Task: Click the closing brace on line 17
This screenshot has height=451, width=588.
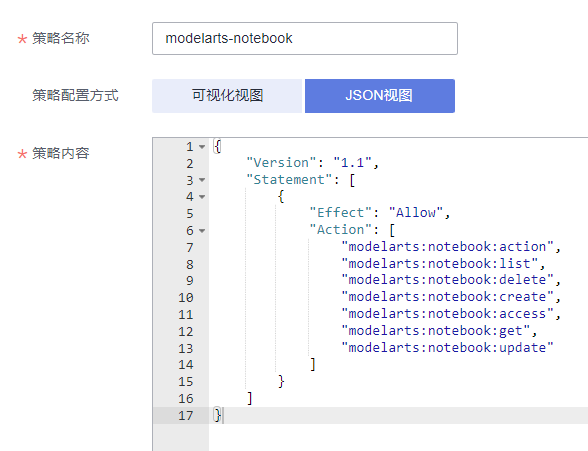Action: pyautogui.click(x=217, y=415)
